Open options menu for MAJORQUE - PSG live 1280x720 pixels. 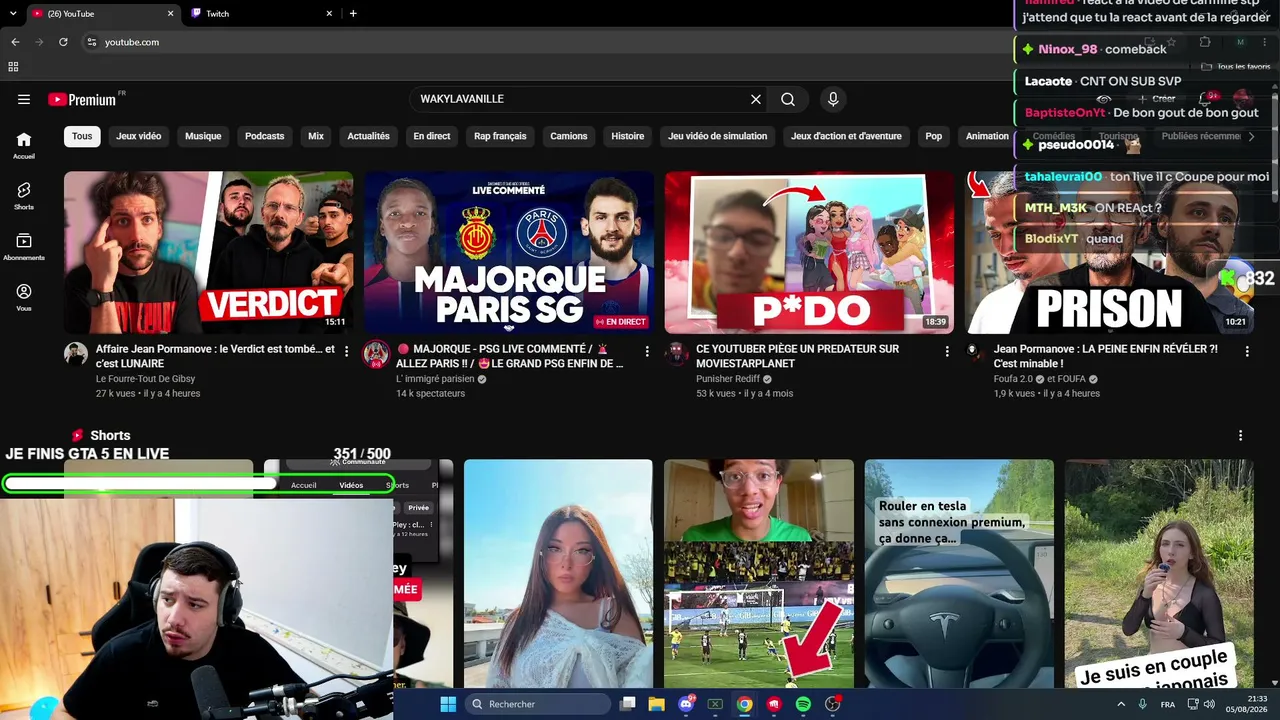point(647,351)
